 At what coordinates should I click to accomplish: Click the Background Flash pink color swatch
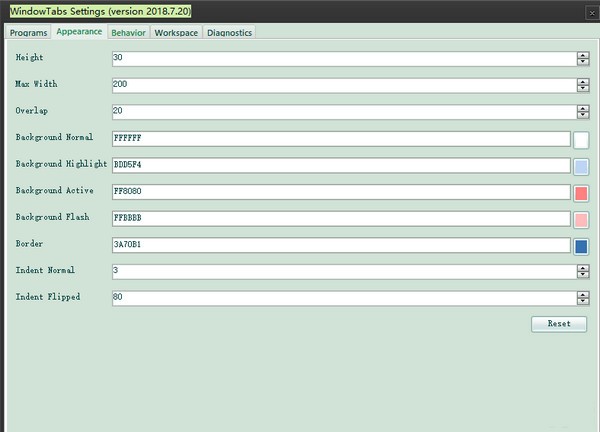(x=581, y=220)
